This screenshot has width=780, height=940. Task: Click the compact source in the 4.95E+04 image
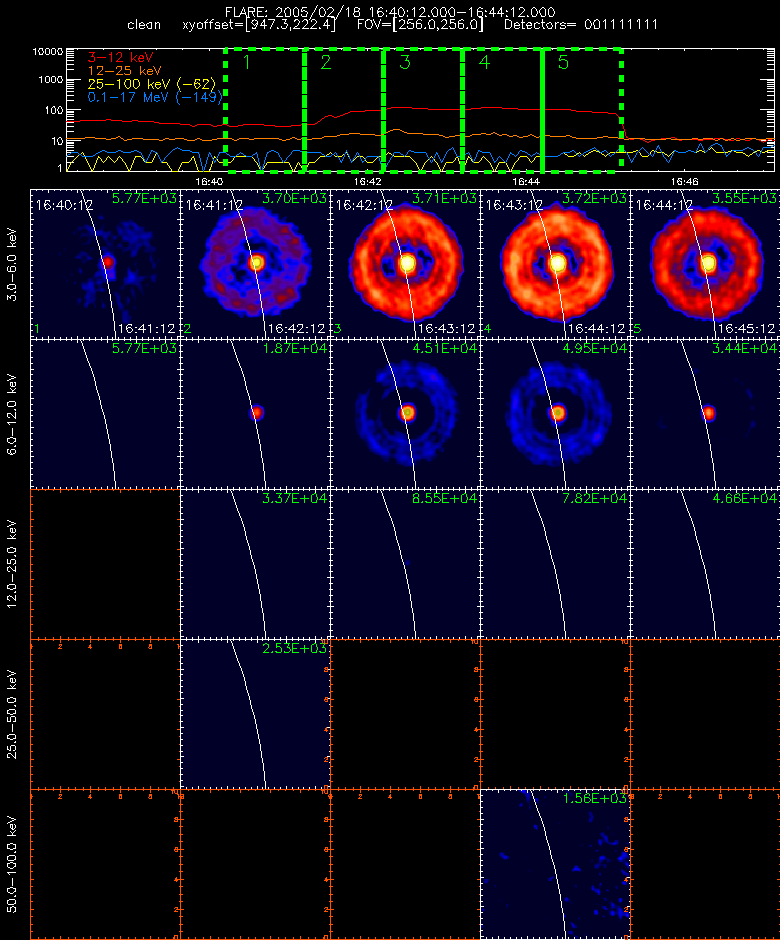point(558,413)
